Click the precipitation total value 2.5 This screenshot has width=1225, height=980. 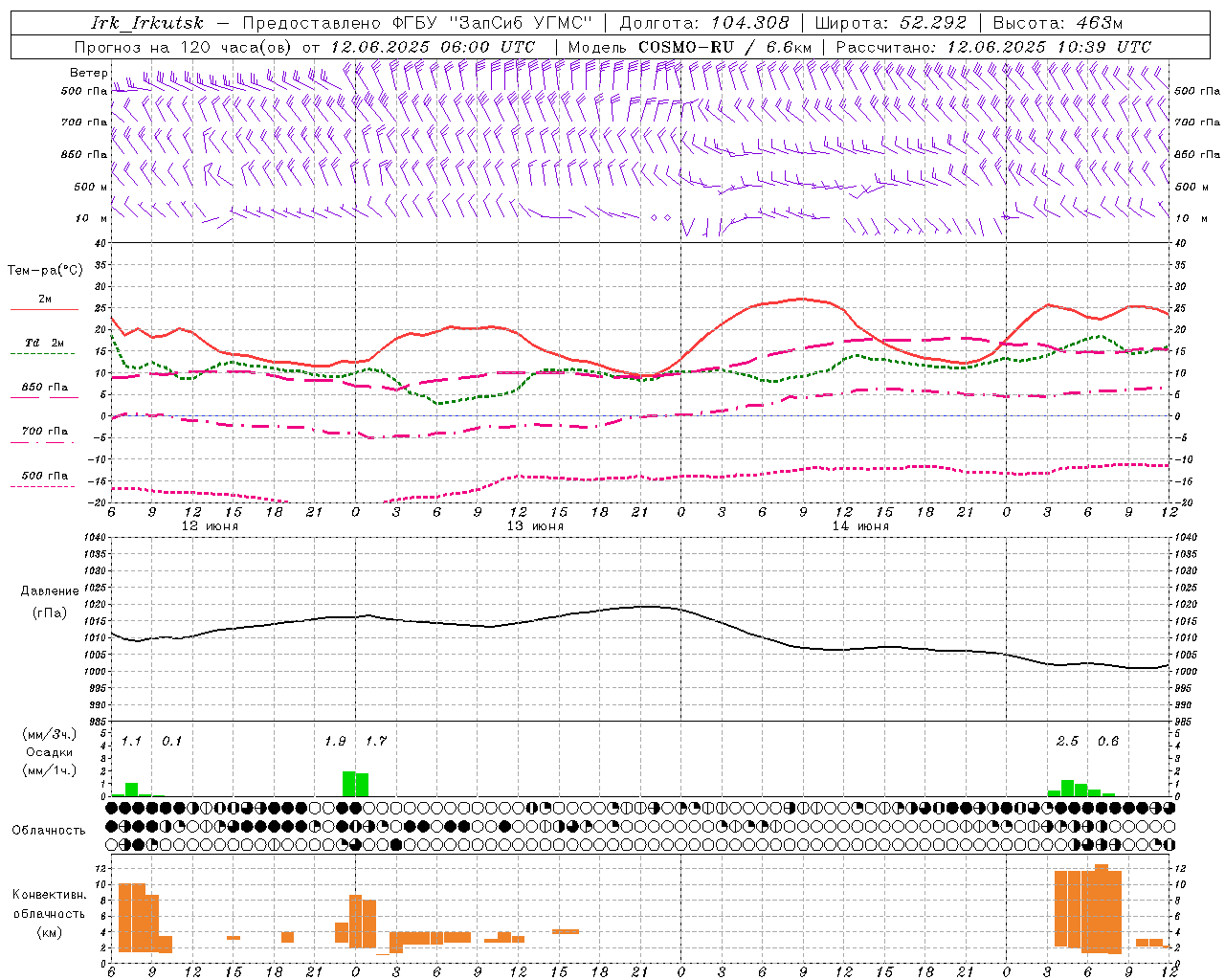tap(1067, 742)
